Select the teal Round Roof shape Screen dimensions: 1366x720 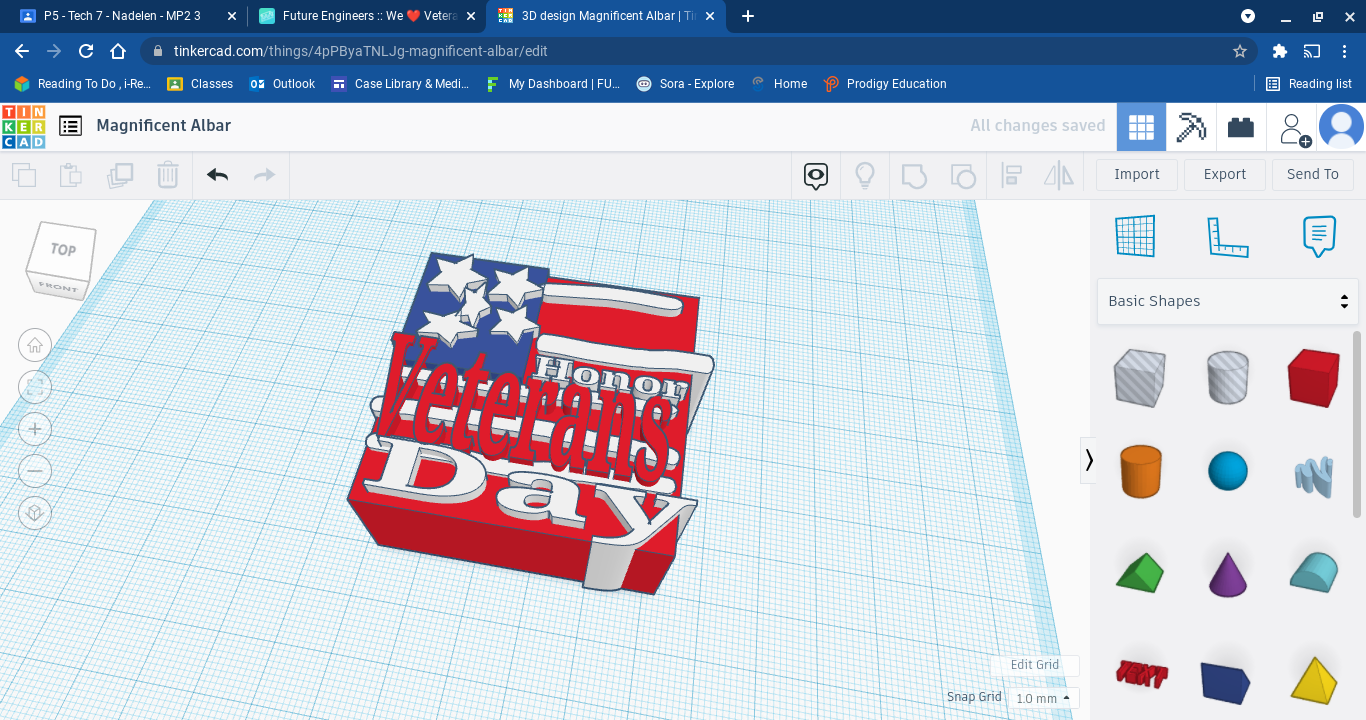click(1314, 573)
